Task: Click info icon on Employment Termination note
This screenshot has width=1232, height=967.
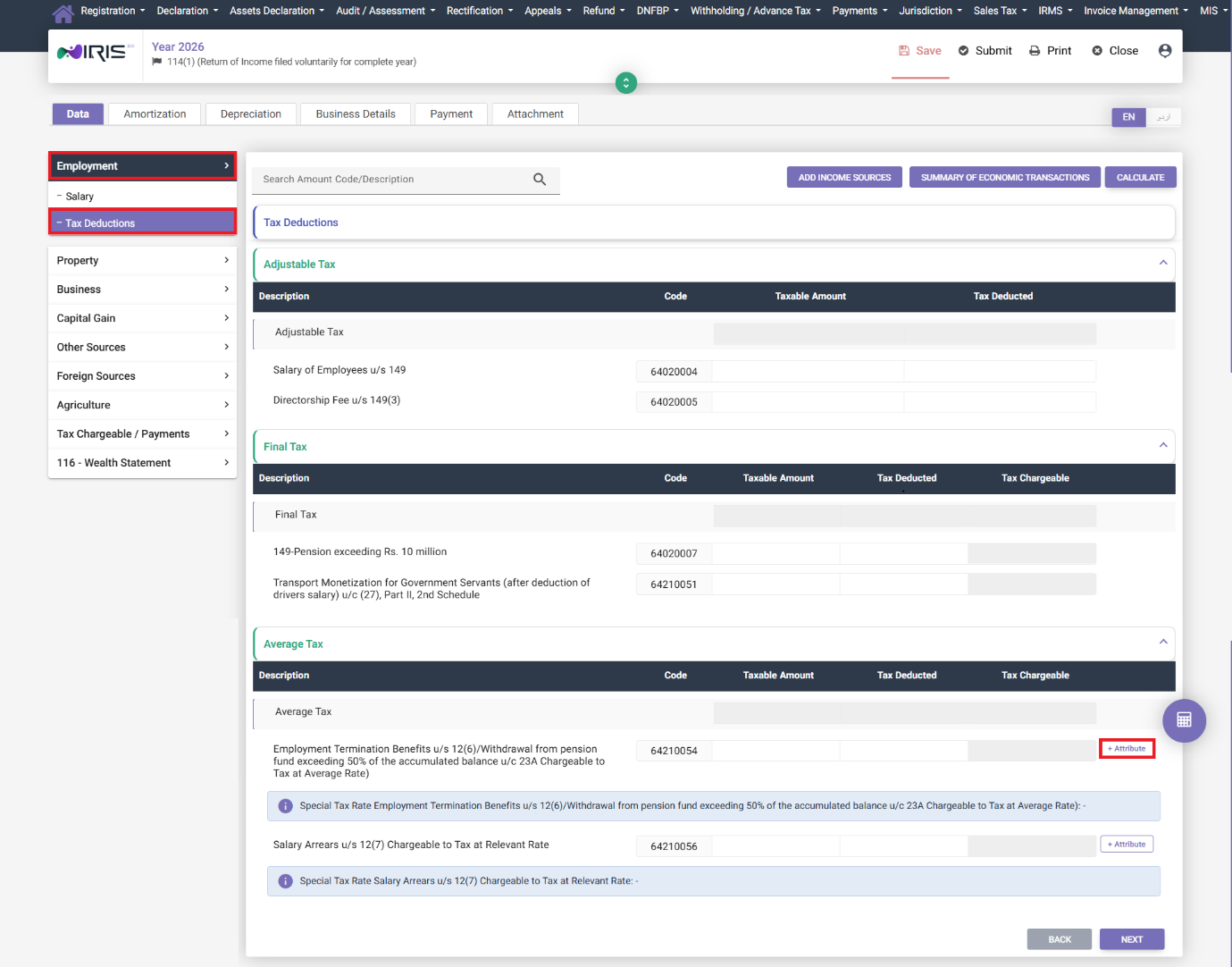Action: (x=286, y=806)
